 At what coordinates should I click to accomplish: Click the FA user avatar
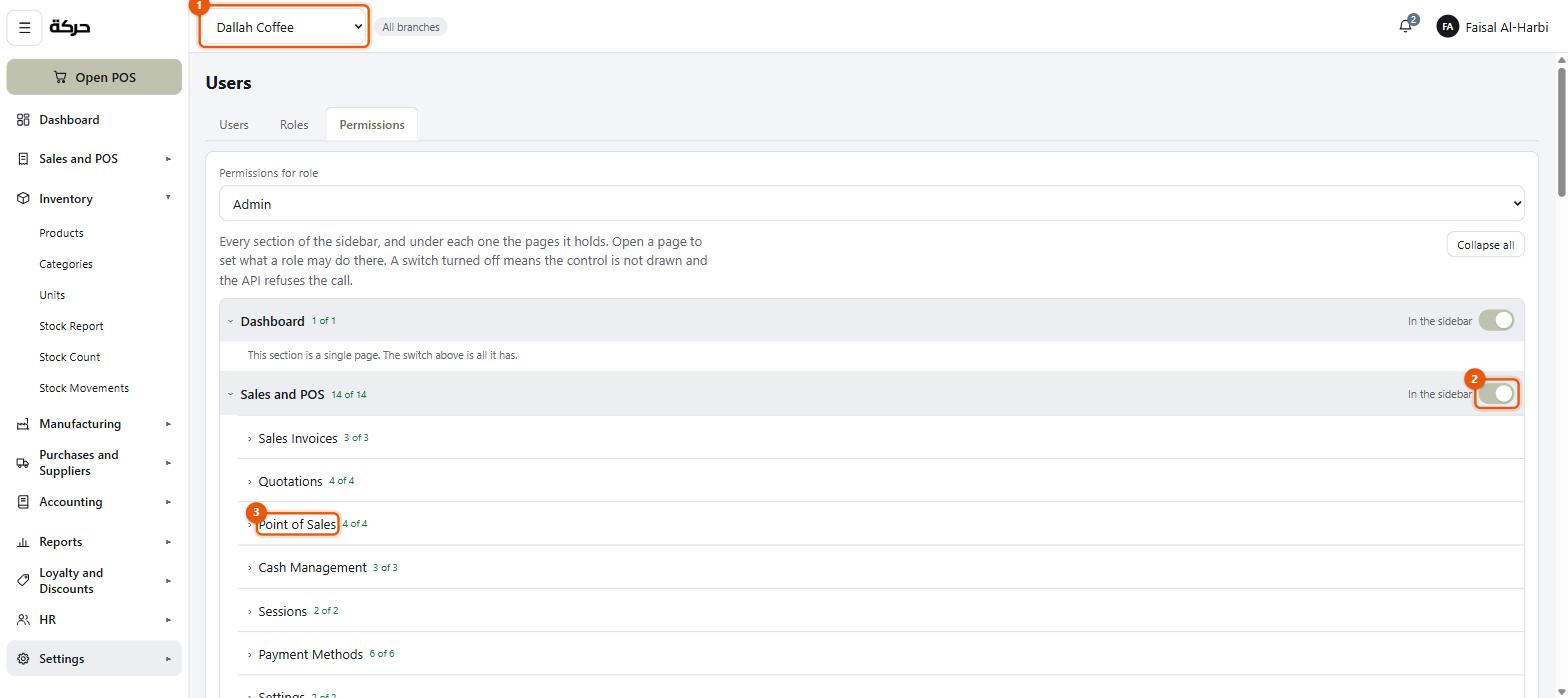(1447, 27)
